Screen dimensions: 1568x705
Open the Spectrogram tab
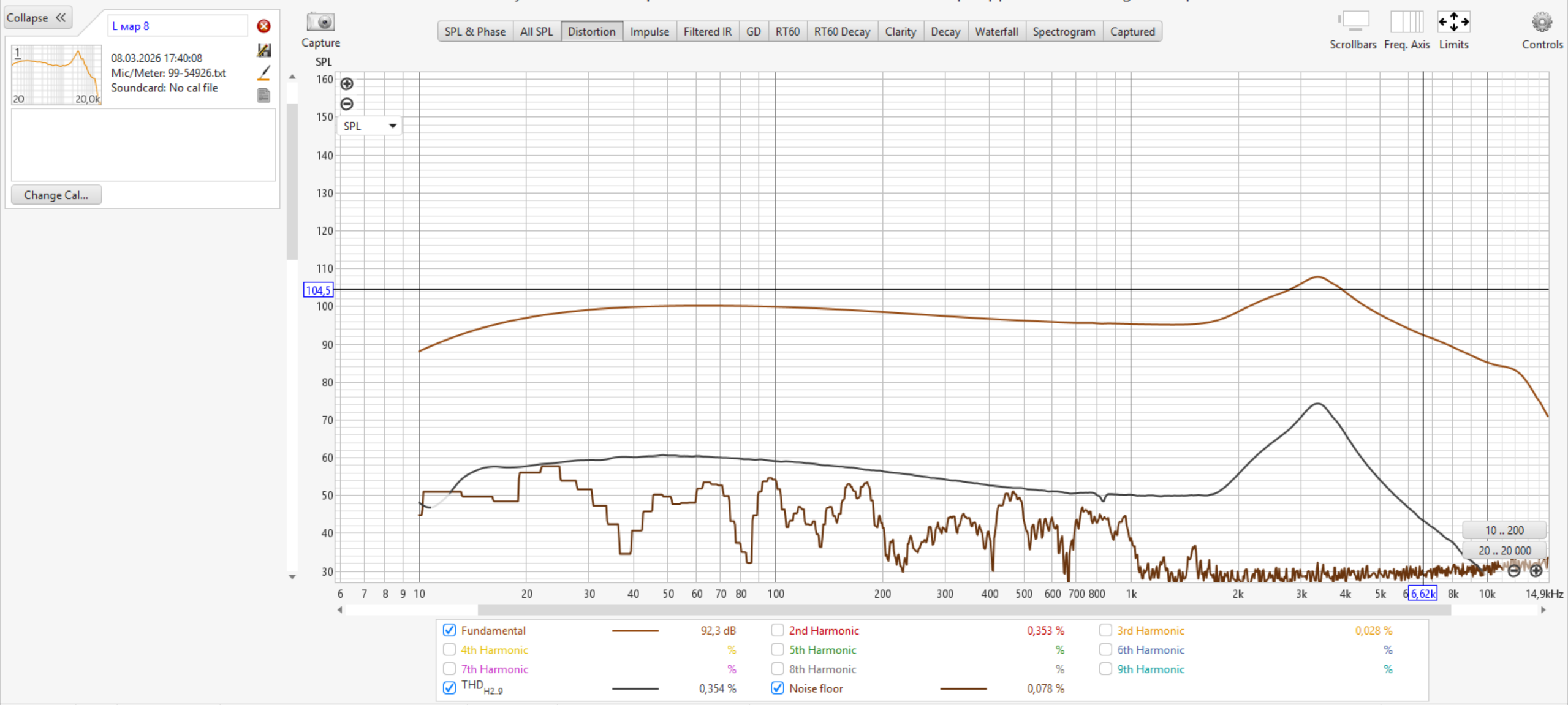pos(1063,31)
